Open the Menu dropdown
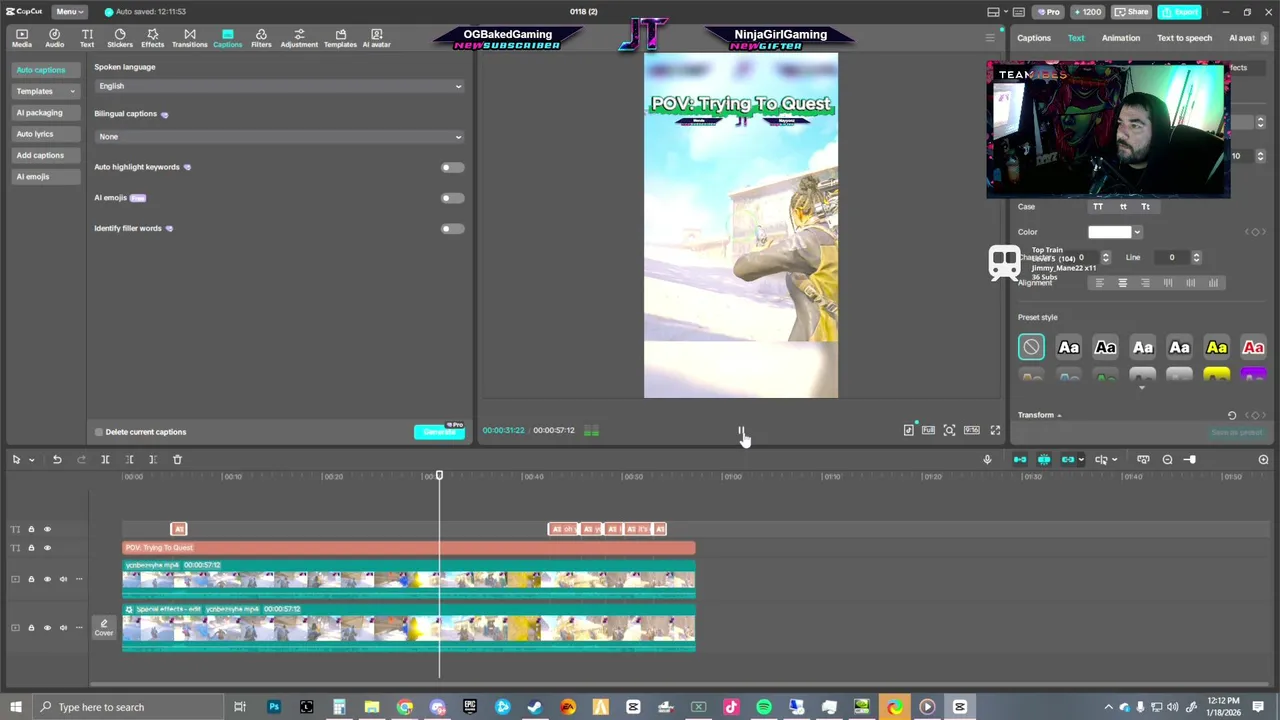 click(x=69, y=12)
